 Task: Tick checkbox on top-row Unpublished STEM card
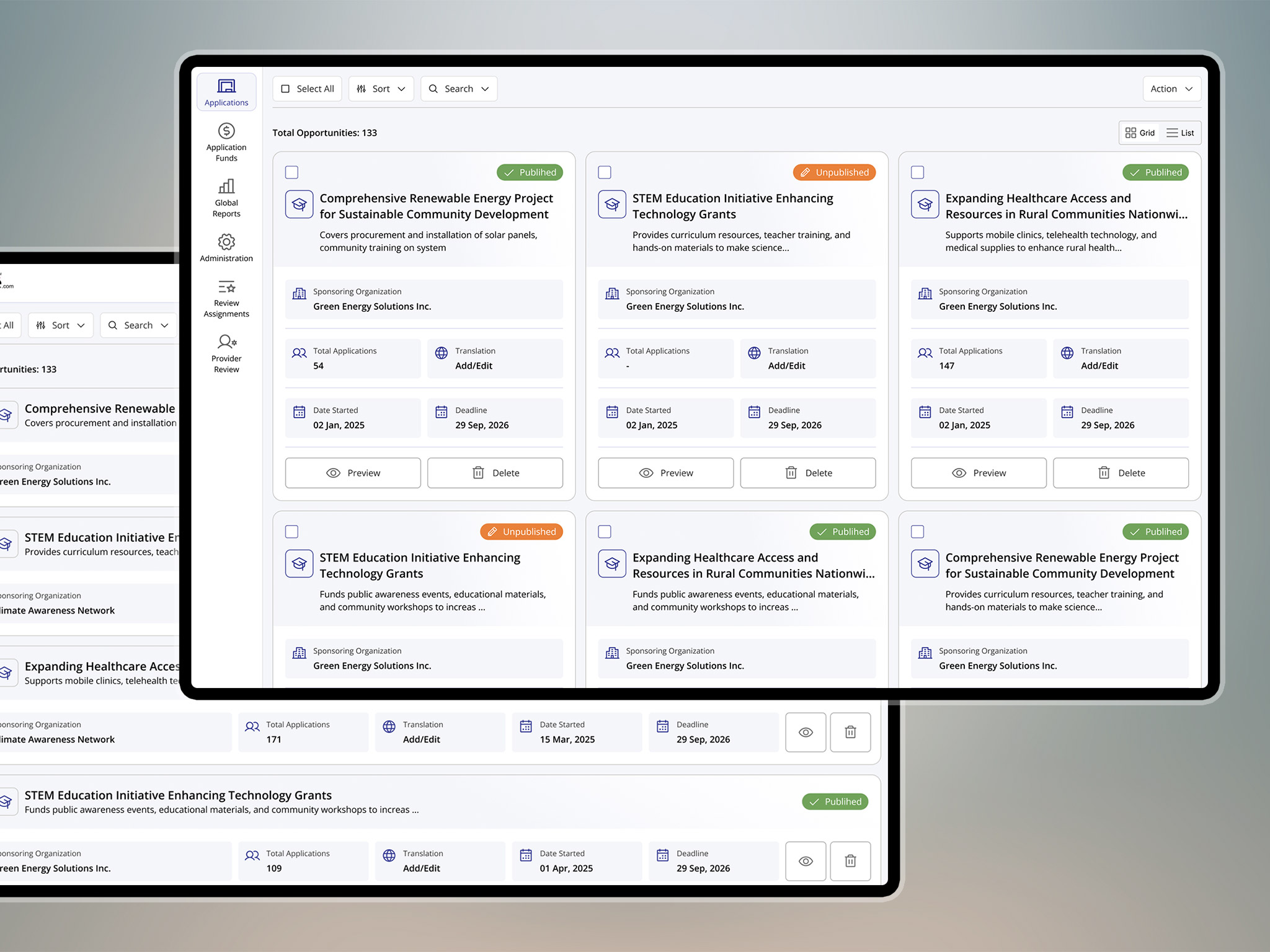tap(605, 172)
